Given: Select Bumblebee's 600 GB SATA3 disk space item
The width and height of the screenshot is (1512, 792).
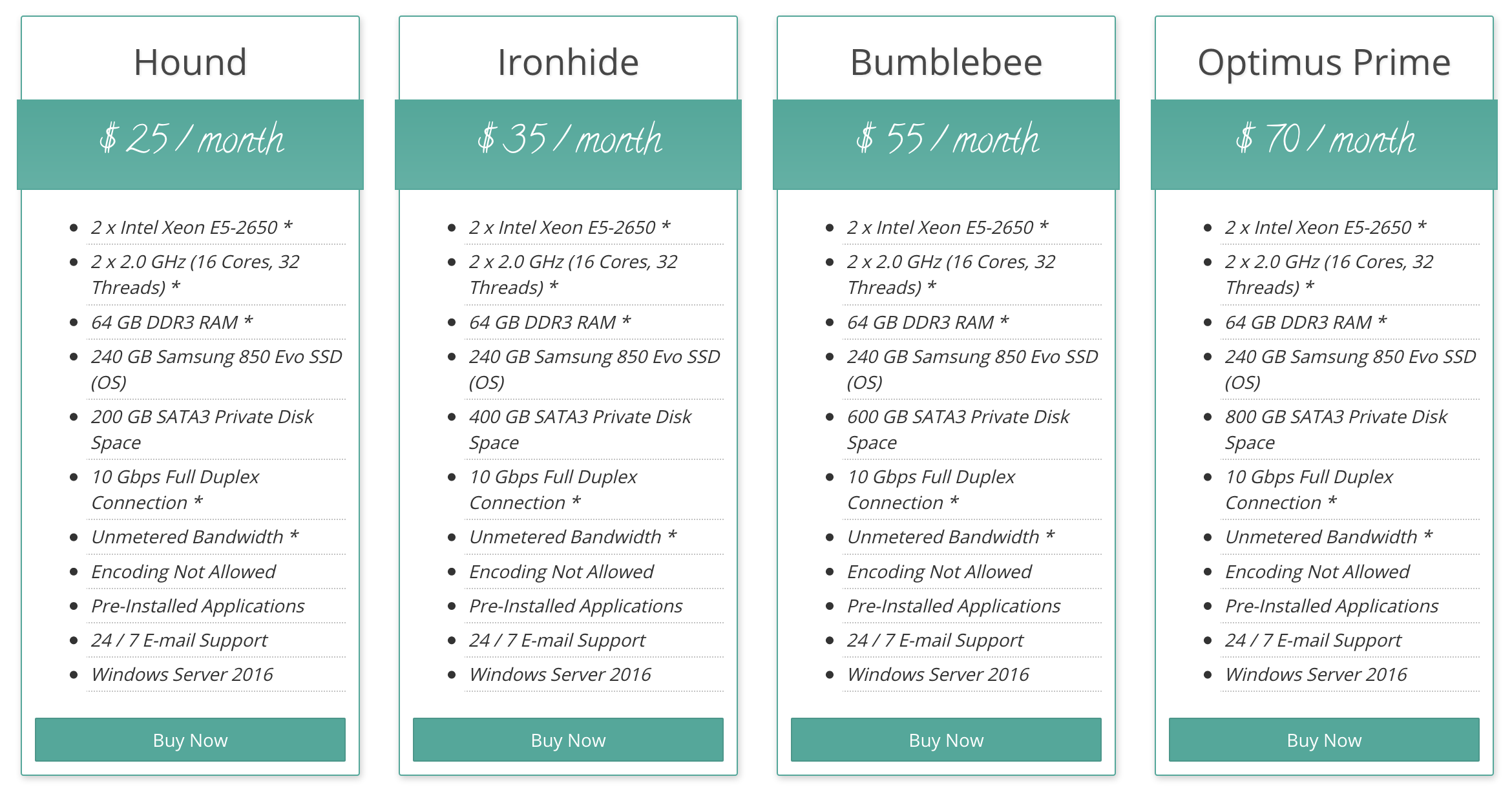Looking at the screenshot, I should 958,429.
